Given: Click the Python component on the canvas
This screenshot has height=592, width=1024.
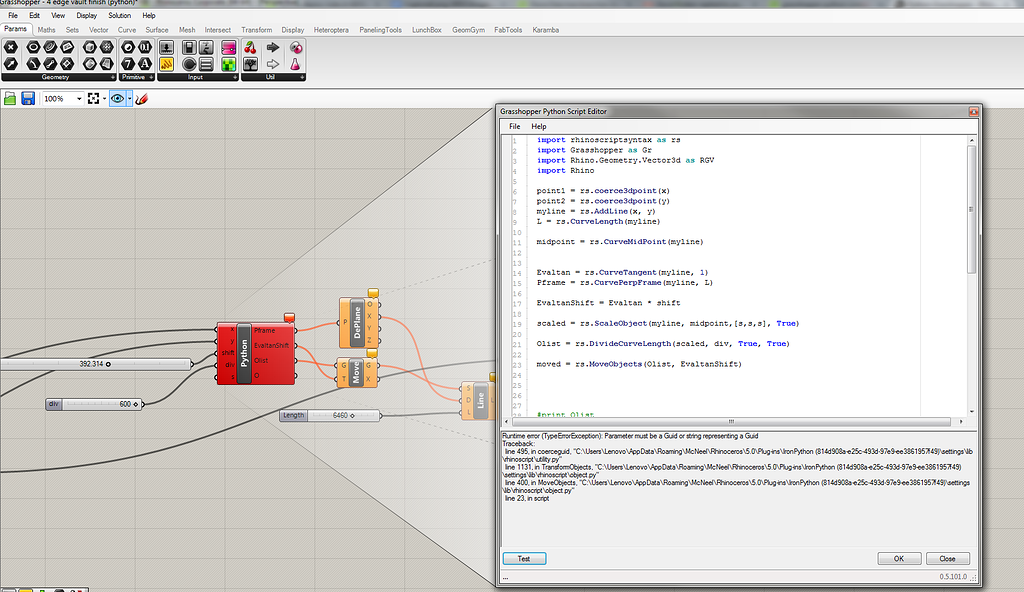Looking at the screenshot, I should coord(243,353).
